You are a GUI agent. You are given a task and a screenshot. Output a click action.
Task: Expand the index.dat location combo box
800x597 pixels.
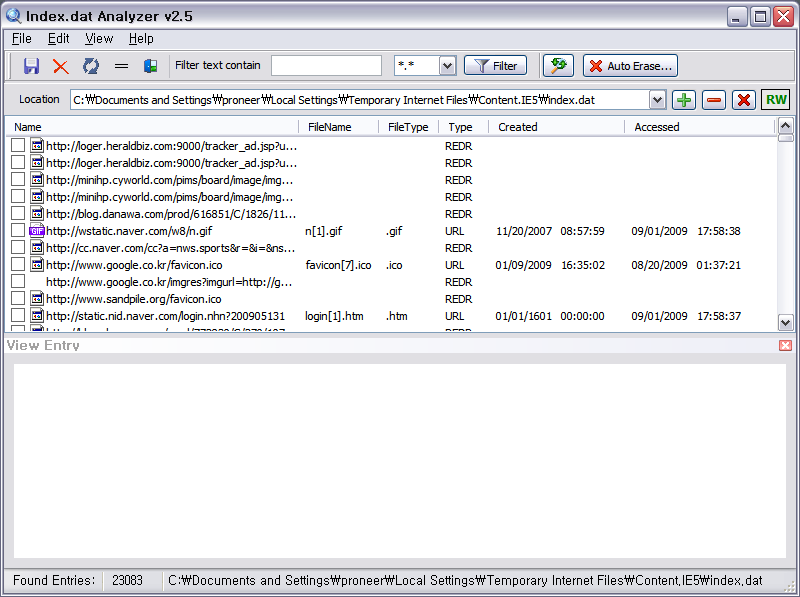(x=659, y=100)
